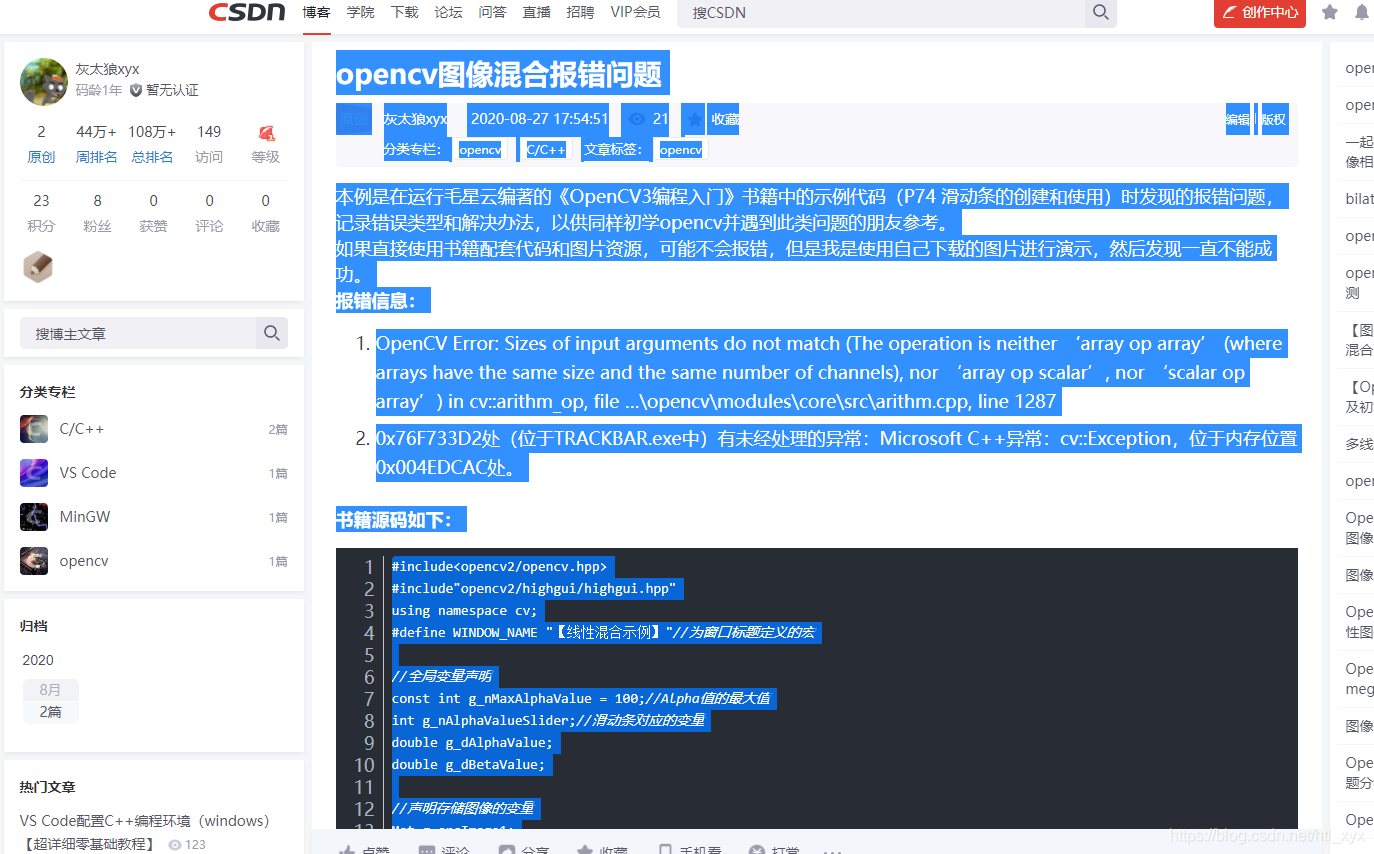The width and height of the screenshot is (1374, 854).
Task: Open the 博客 tab in the top navigation
Action: coord(316,12)
